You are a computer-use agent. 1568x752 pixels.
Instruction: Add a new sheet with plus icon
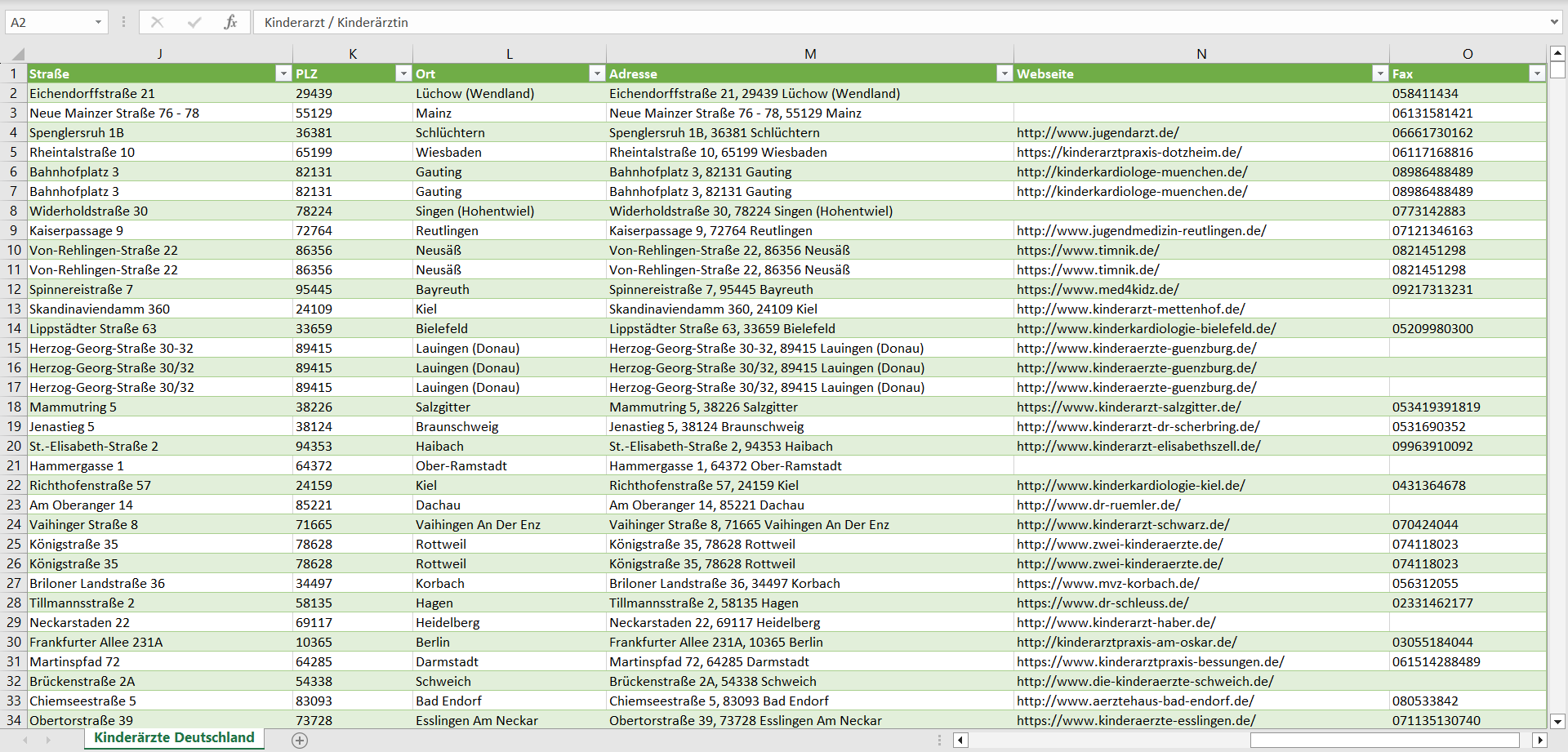point(300,741)
